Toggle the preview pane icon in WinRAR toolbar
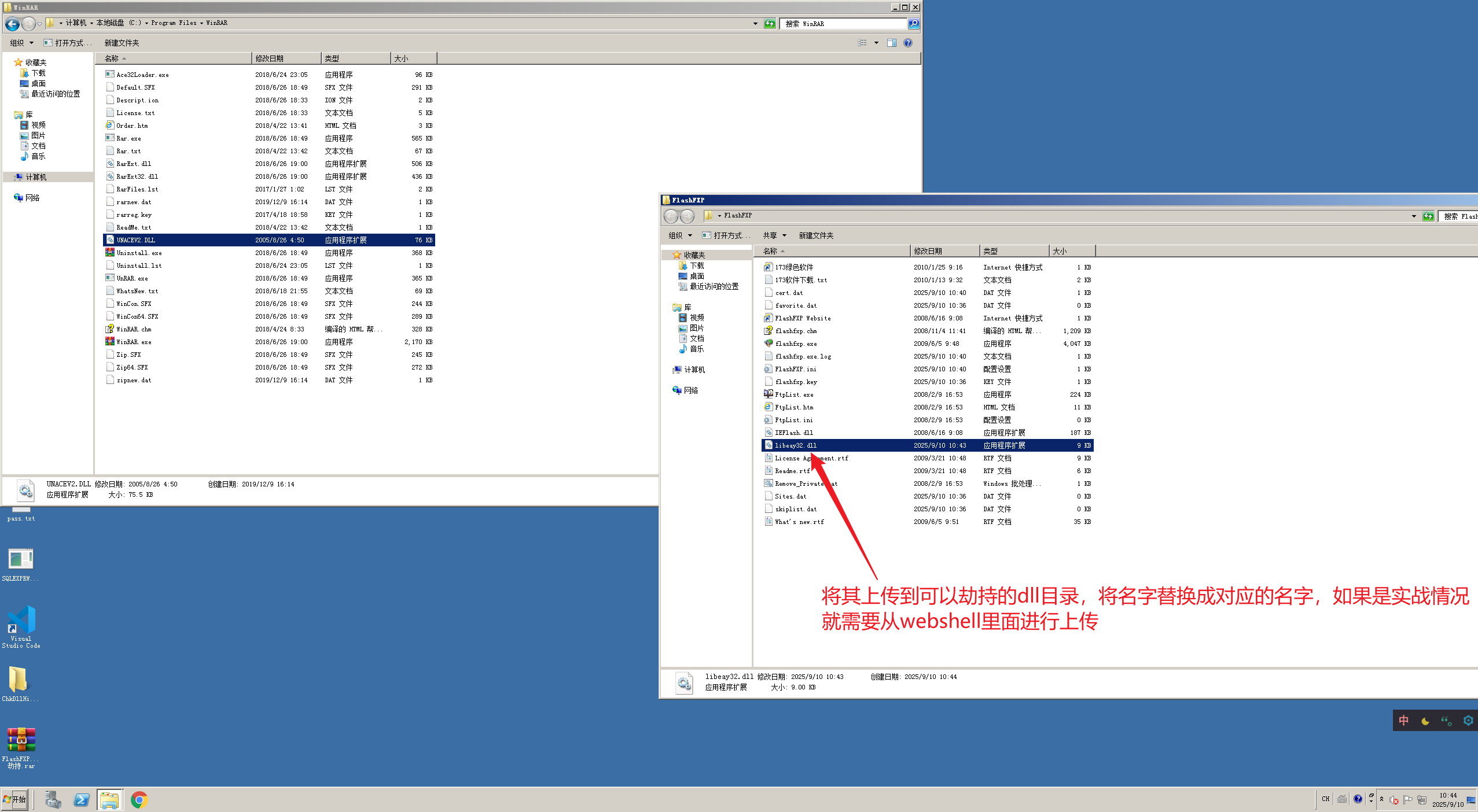1478x812 pixels. point(892,43)
